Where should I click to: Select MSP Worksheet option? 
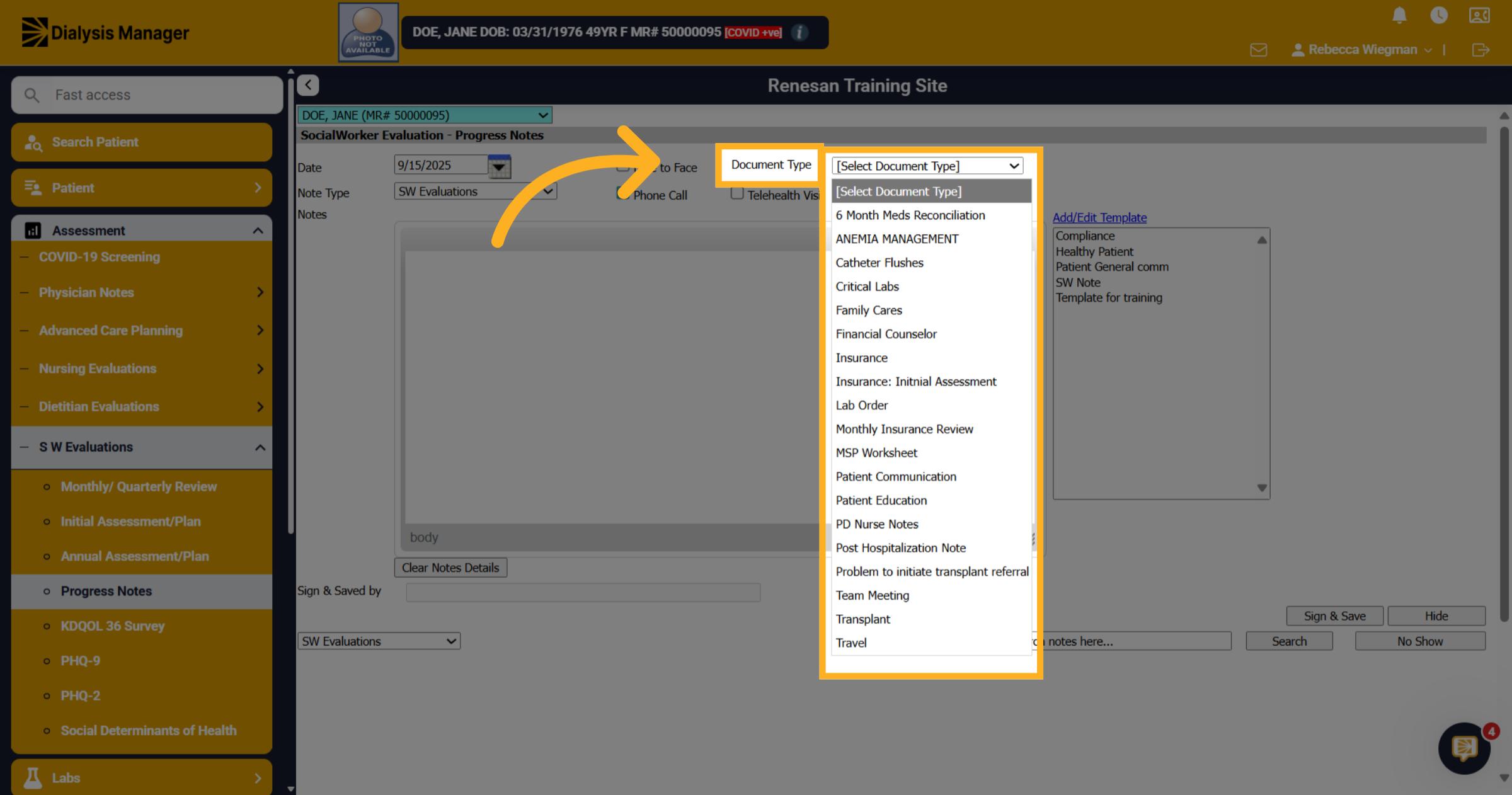(x=931, y=453)
